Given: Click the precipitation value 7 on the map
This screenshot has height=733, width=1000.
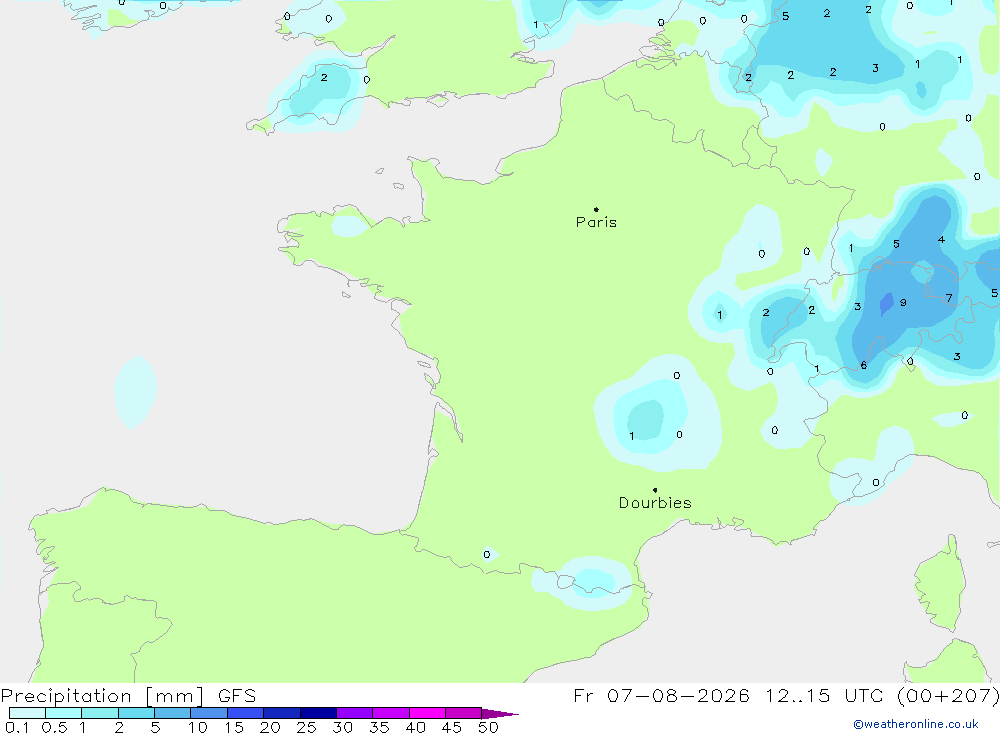Looking at the screenshot, I should 949,298.
